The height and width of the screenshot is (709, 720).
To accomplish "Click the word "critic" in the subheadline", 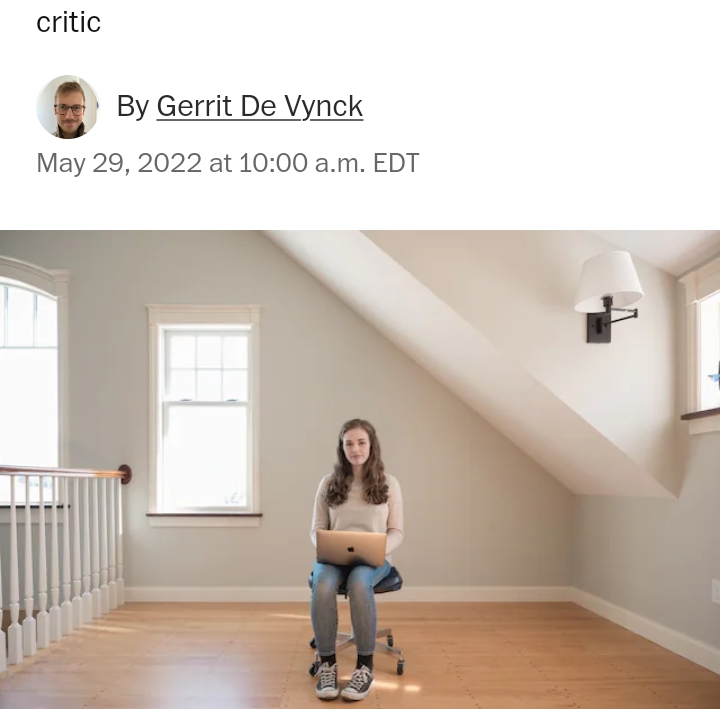I will pos(68,22).
